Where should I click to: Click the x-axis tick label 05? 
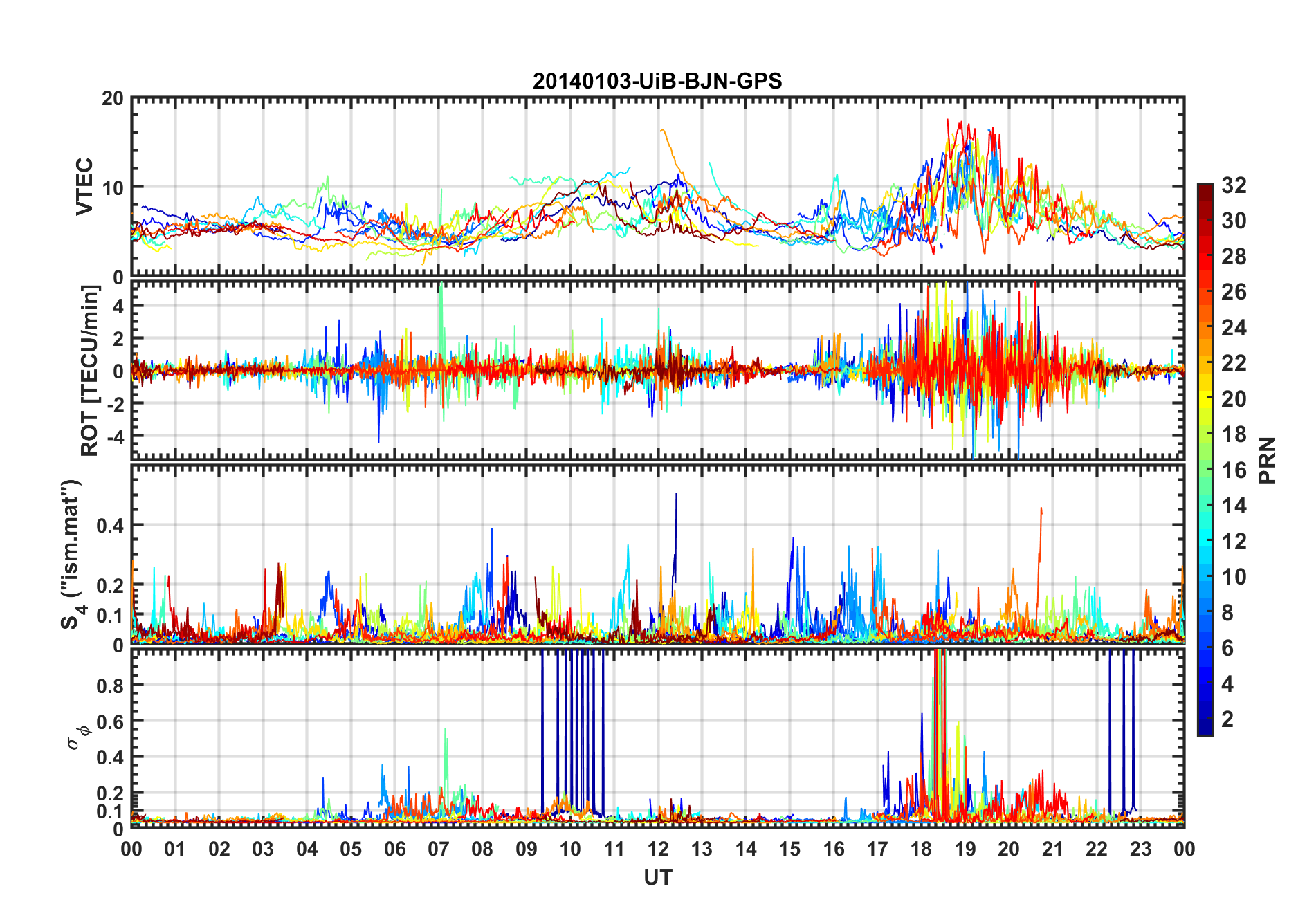(x=351, y=849)
